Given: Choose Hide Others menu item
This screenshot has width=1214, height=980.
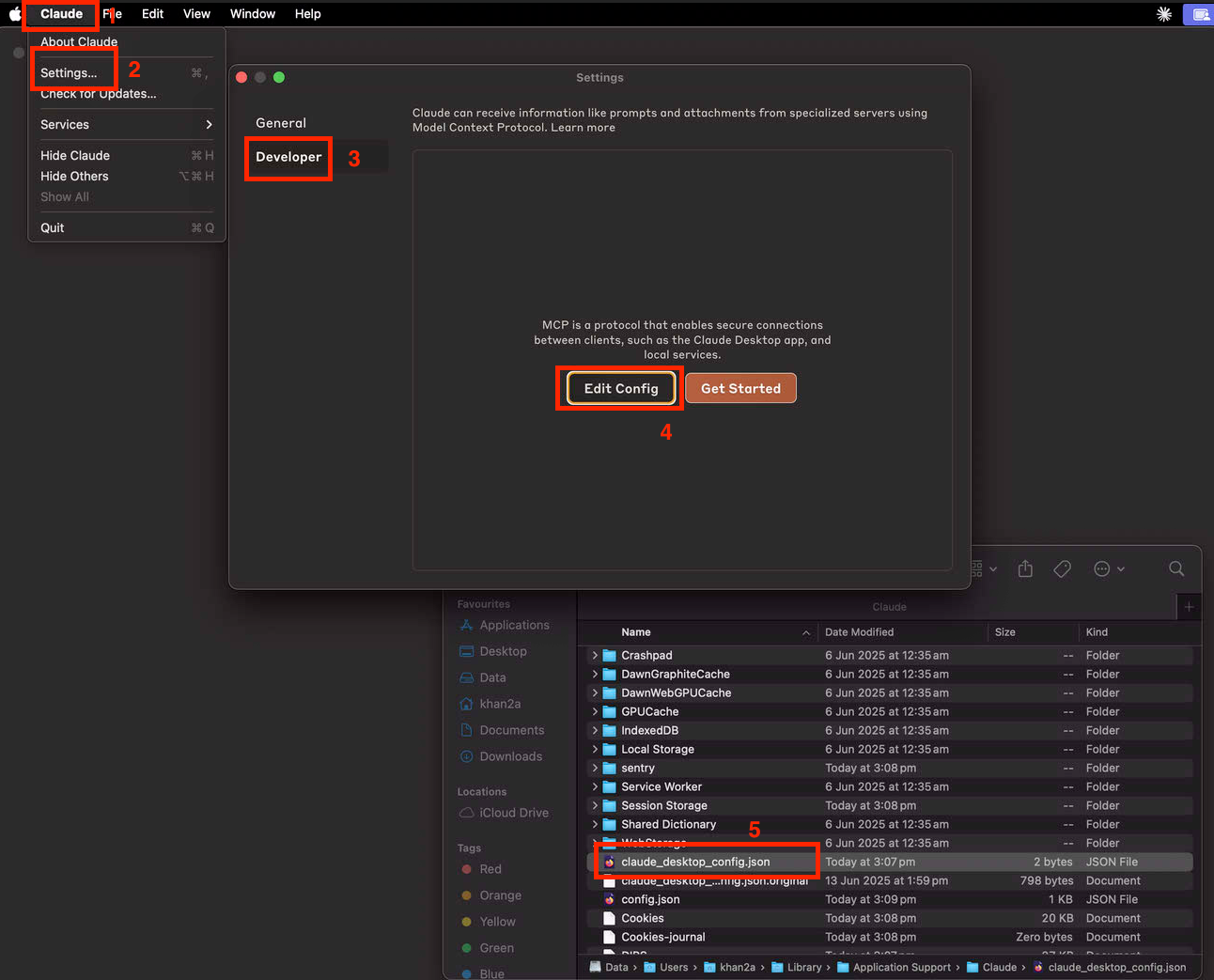Looking at the screenshot, I should pos(127,177).
